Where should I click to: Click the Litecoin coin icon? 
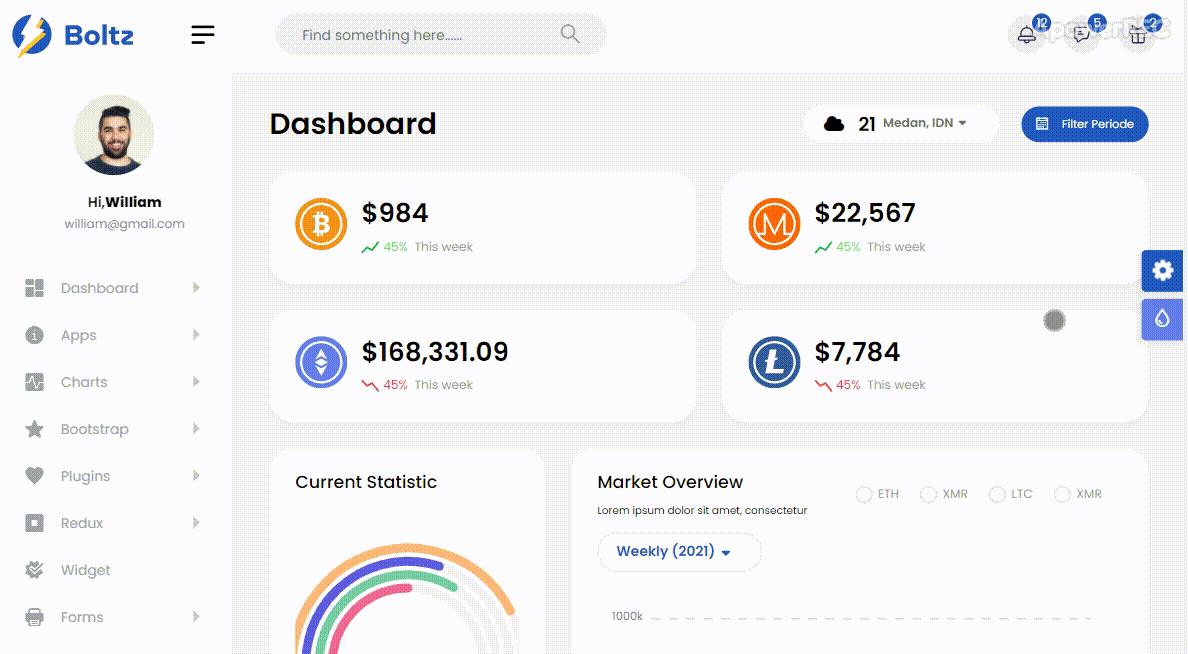pyautogui.click(x=774, y=363)
